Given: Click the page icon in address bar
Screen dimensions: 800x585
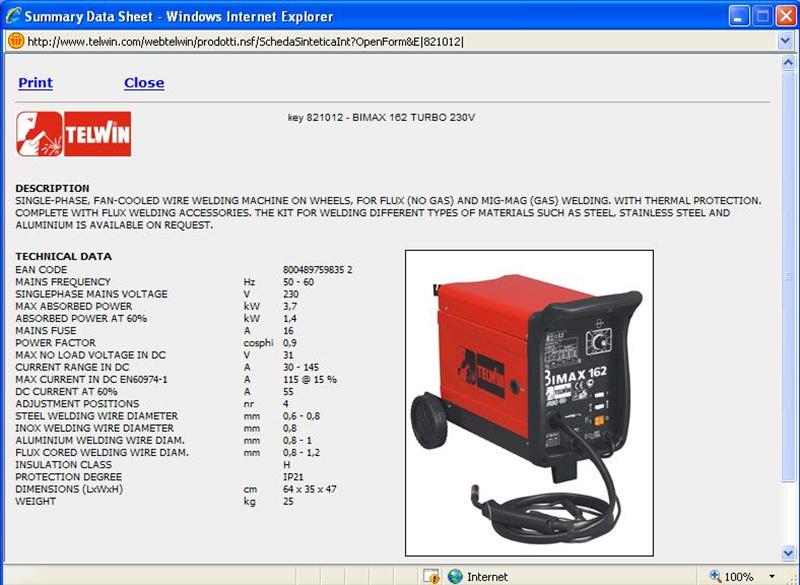Looking at the screenshot, I should tap(16, 41).
